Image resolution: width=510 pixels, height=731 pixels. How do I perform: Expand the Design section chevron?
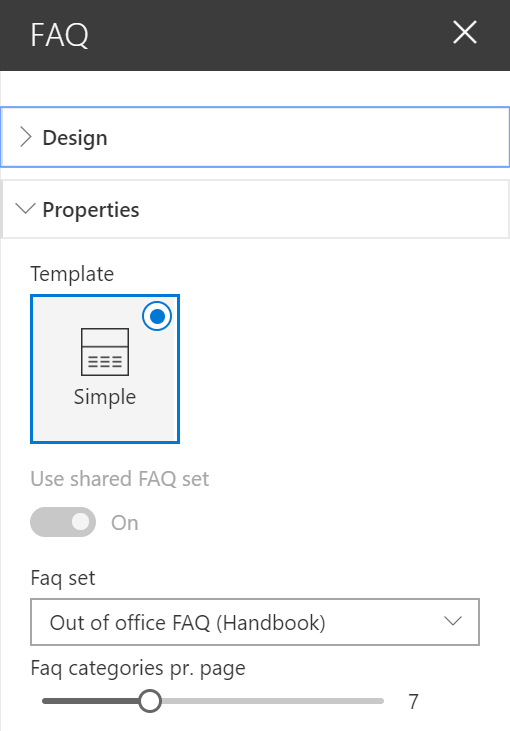click(26, 138)
